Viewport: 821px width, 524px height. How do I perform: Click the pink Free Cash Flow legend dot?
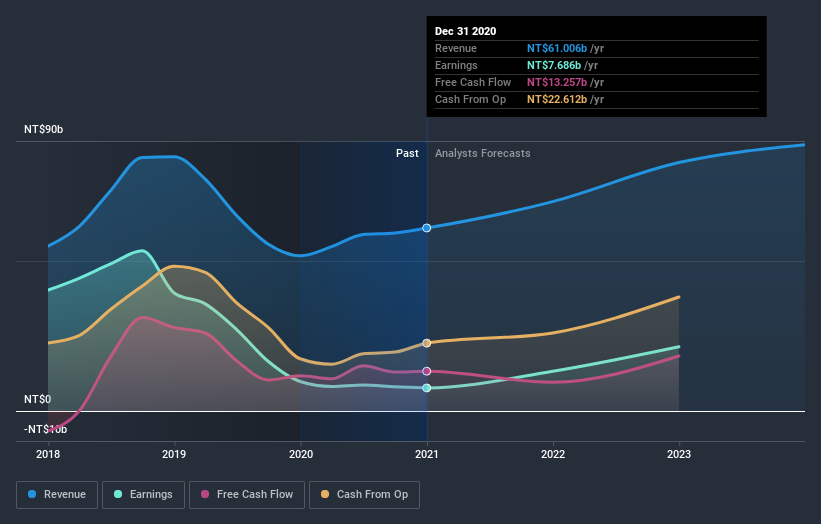[205, 494]
